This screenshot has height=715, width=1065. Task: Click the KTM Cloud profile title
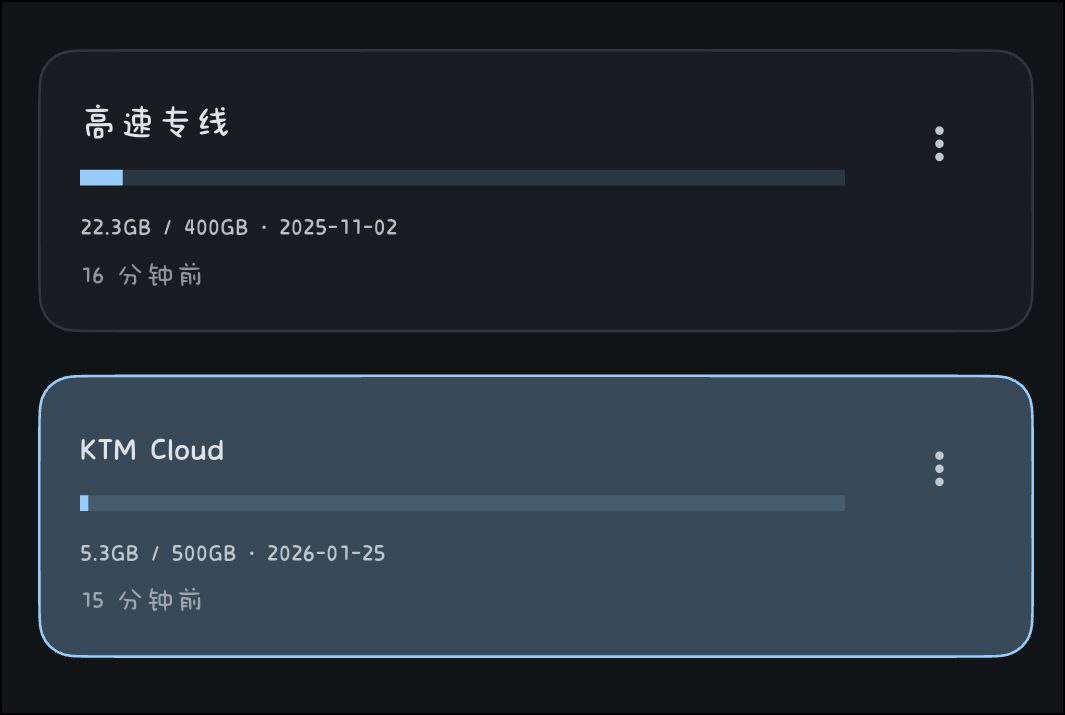click(152, 450)
